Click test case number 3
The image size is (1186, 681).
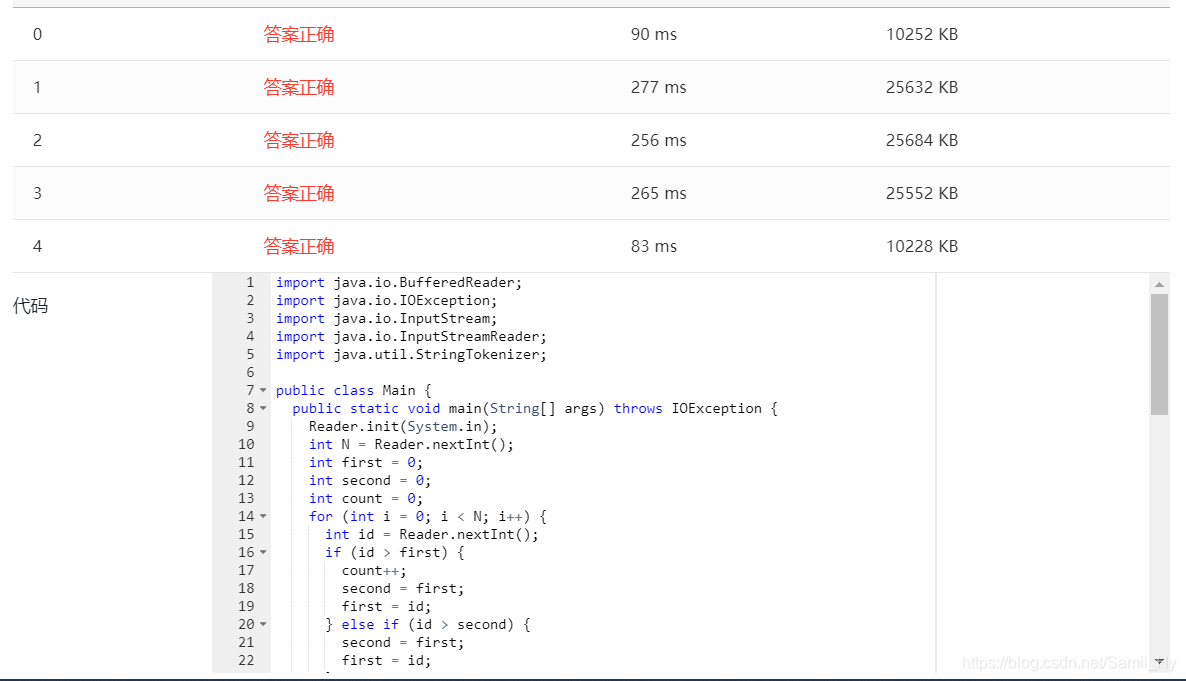(37, 193)
